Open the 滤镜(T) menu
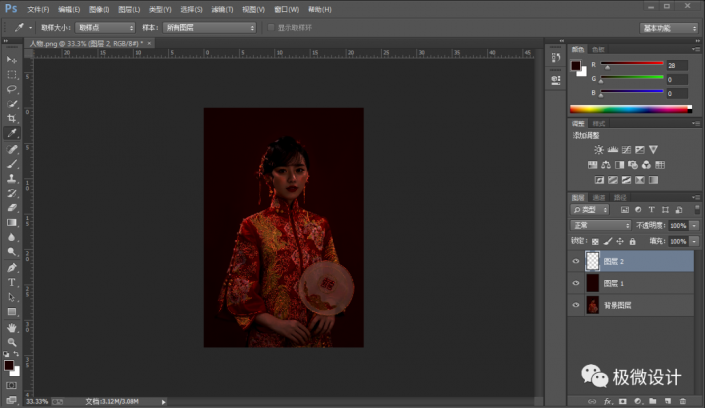705x408 pixels. (222, 9)
